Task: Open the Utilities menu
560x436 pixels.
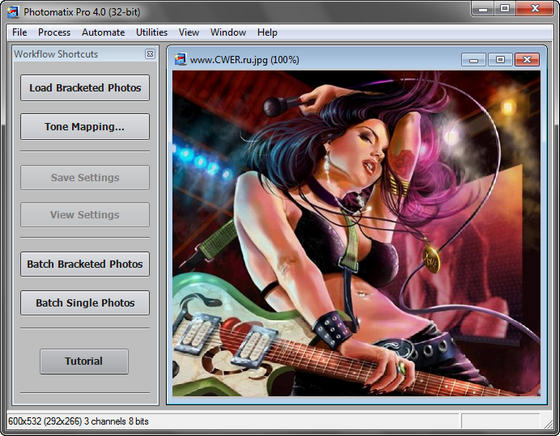Action: 151,32
